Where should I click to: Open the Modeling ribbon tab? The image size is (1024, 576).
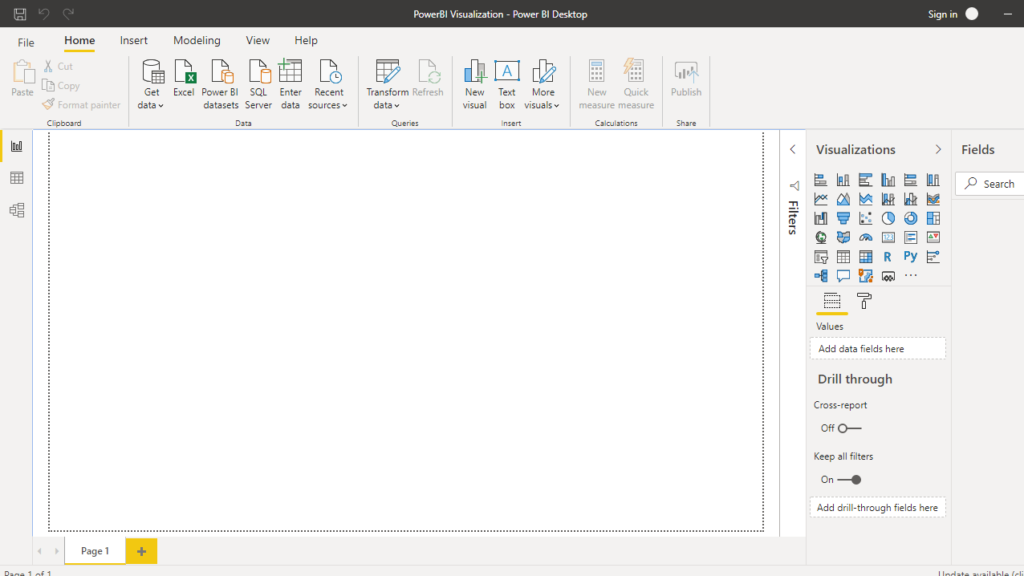196,41
